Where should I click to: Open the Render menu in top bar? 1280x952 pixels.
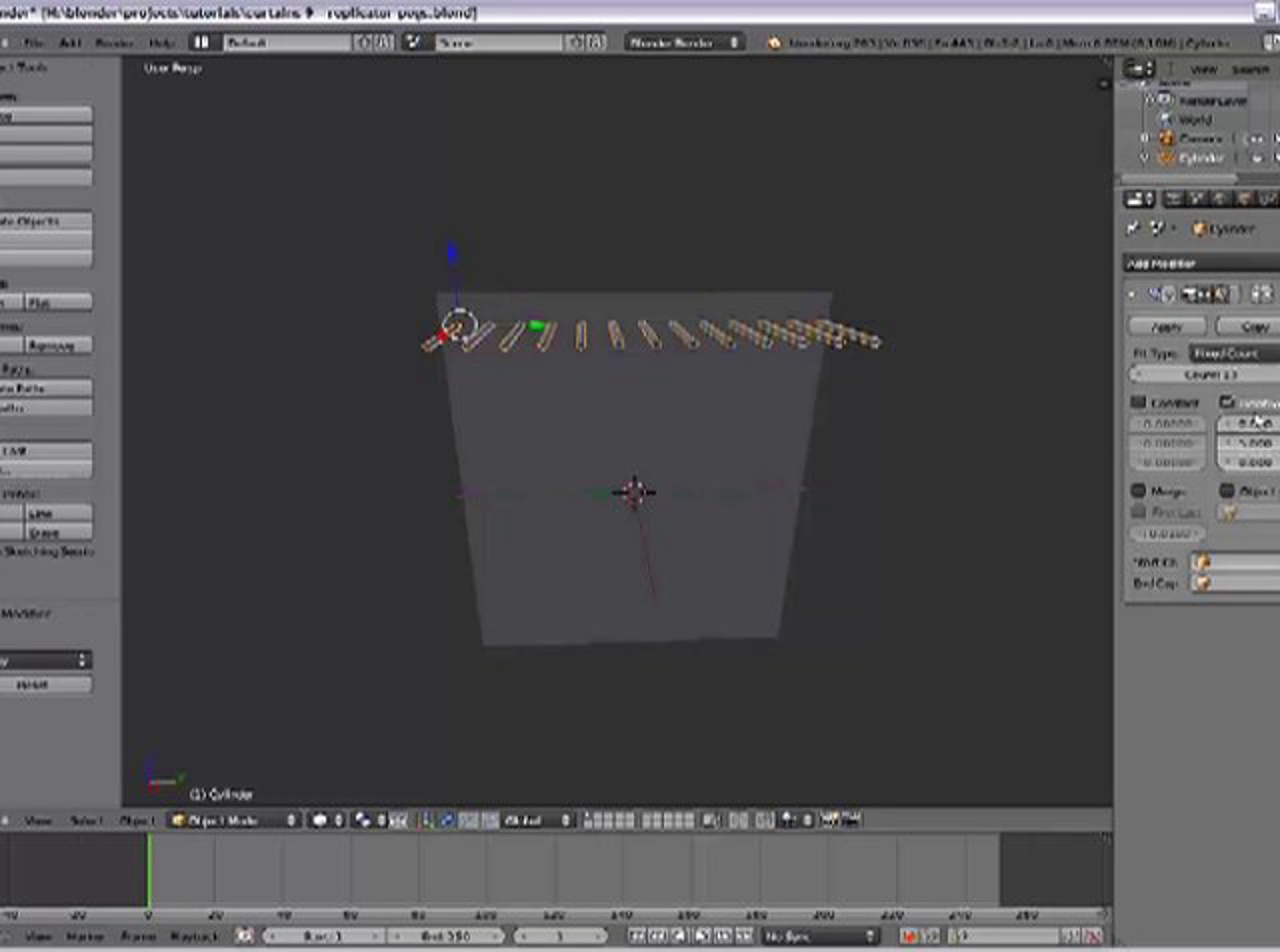pos(114,43)
